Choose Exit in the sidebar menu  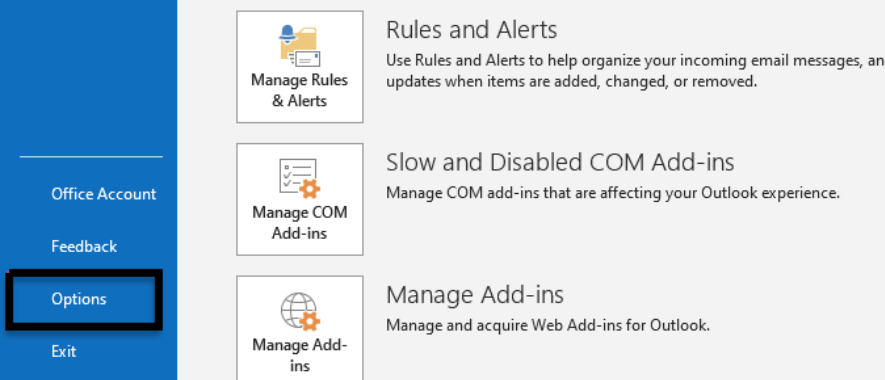pyautogui.click(x=64, y=351)
